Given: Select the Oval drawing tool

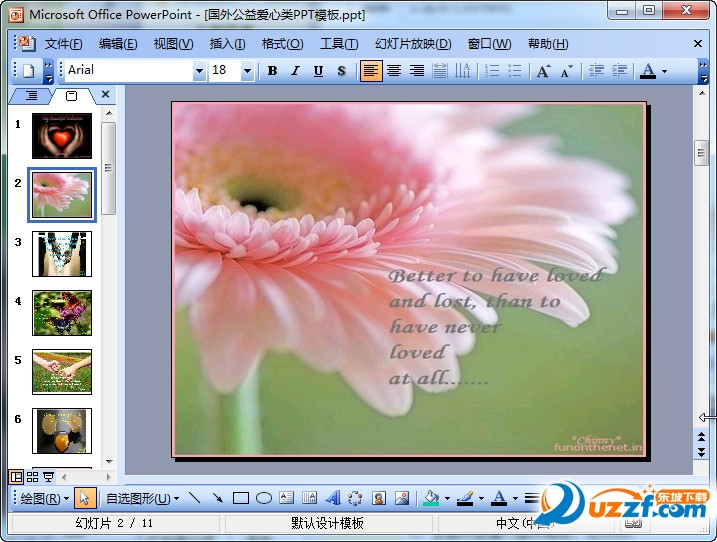Looking at the screenshot, I should (264, 498).
